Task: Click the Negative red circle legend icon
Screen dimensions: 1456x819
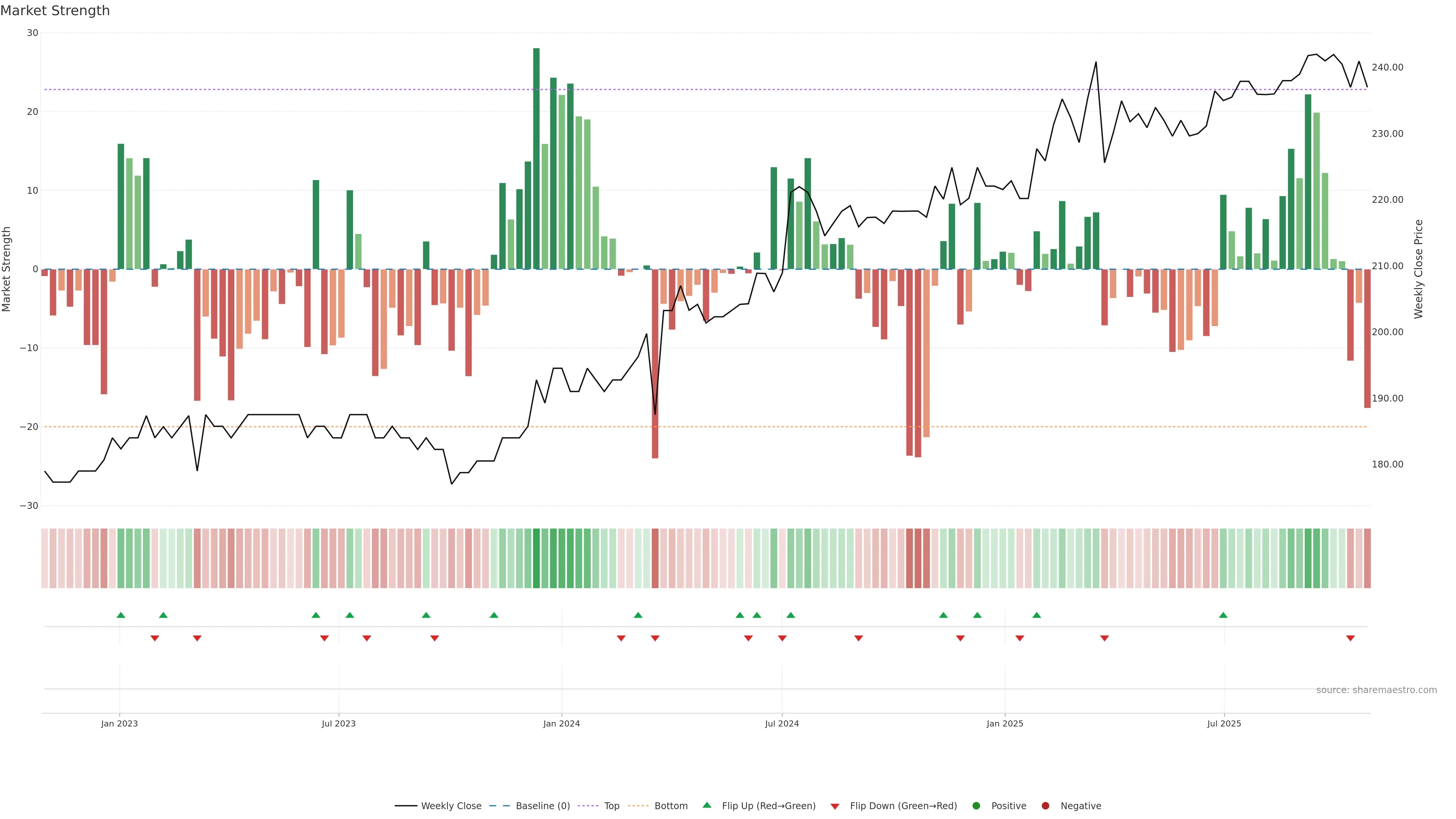Action: point(1045,806)
